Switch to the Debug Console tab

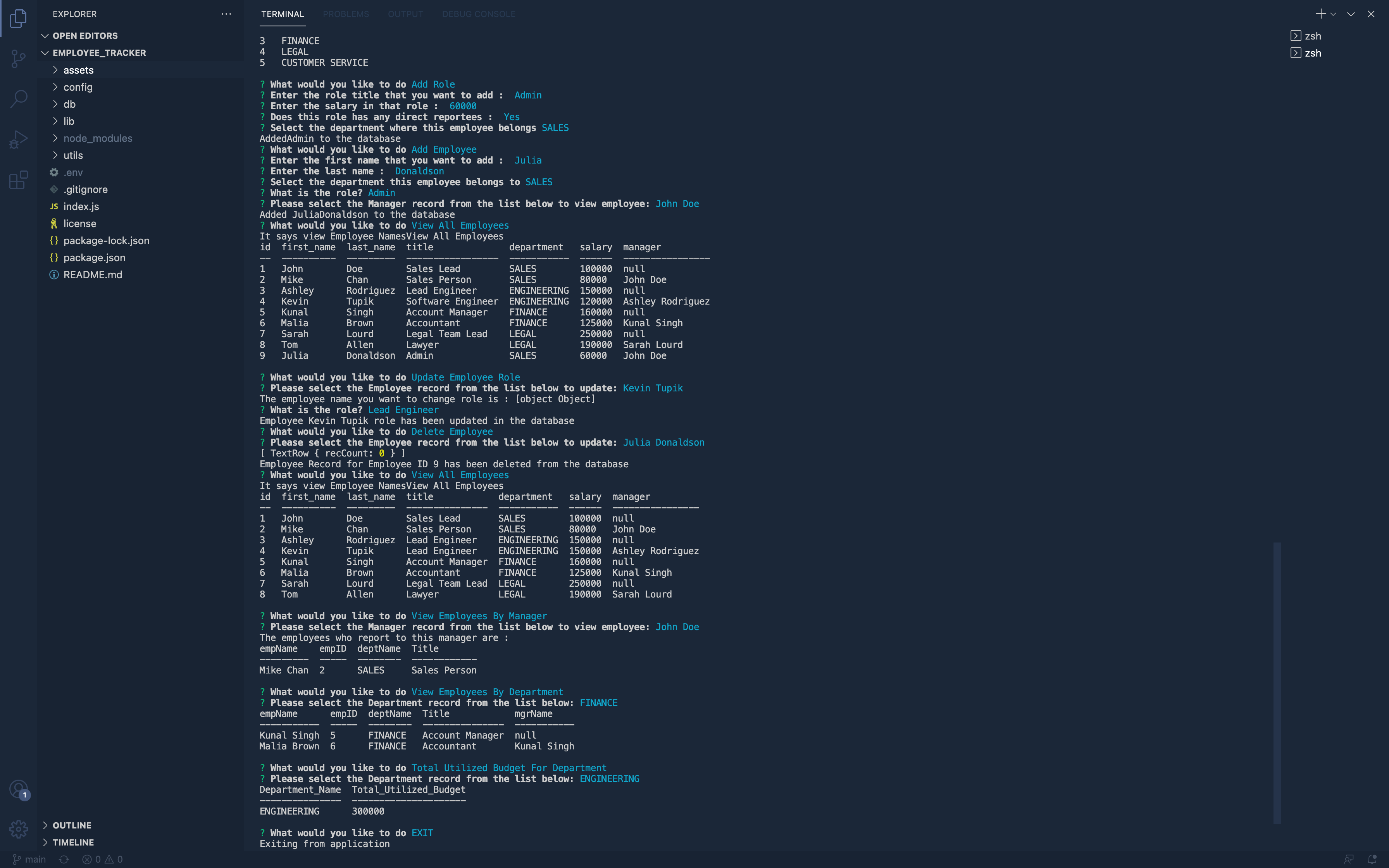tap(479, 14)
